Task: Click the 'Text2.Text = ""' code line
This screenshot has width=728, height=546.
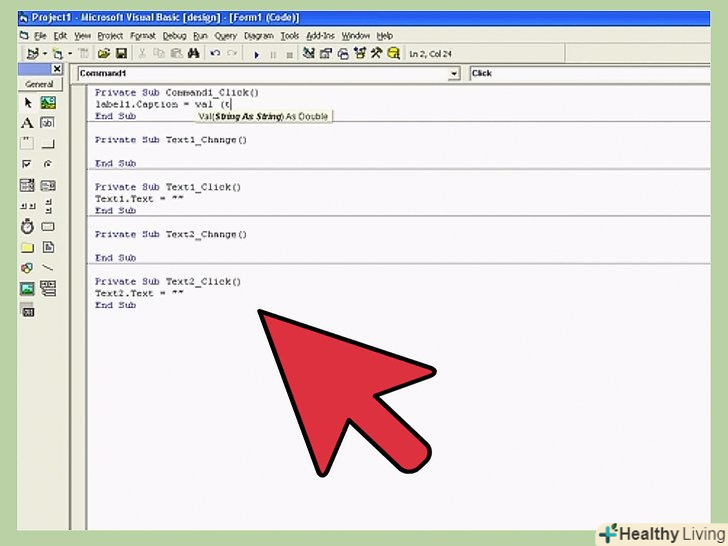Action: tap(139, 293)
